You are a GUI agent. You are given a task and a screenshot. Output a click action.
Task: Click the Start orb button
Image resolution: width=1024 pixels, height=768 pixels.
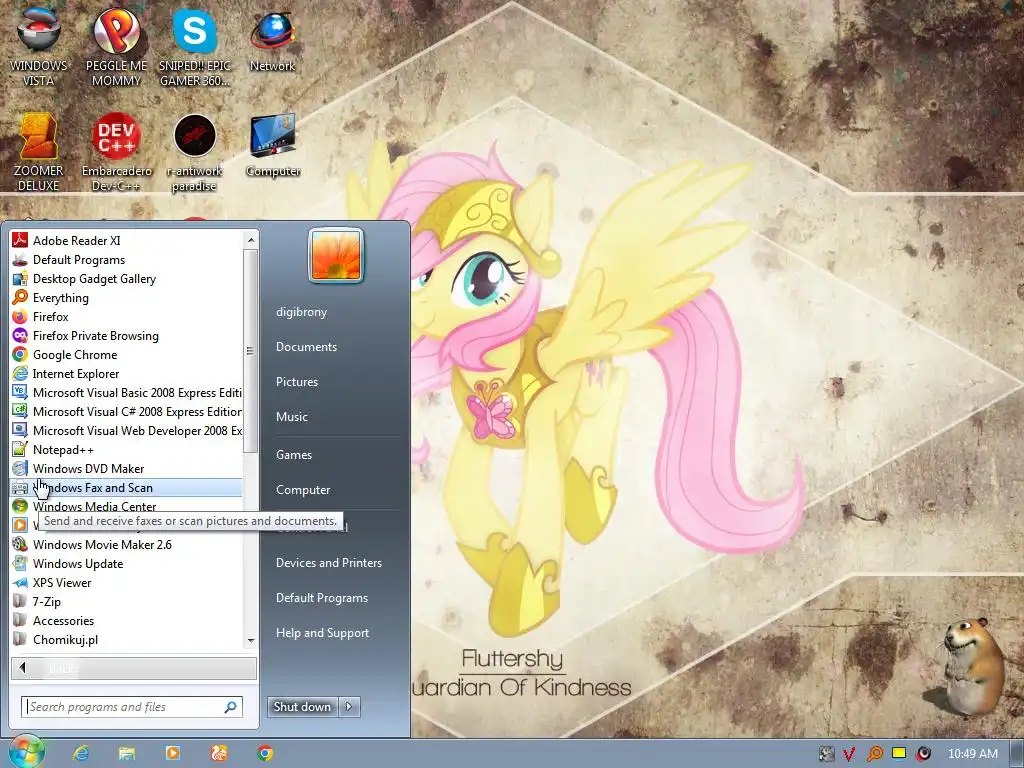(26, 753)
